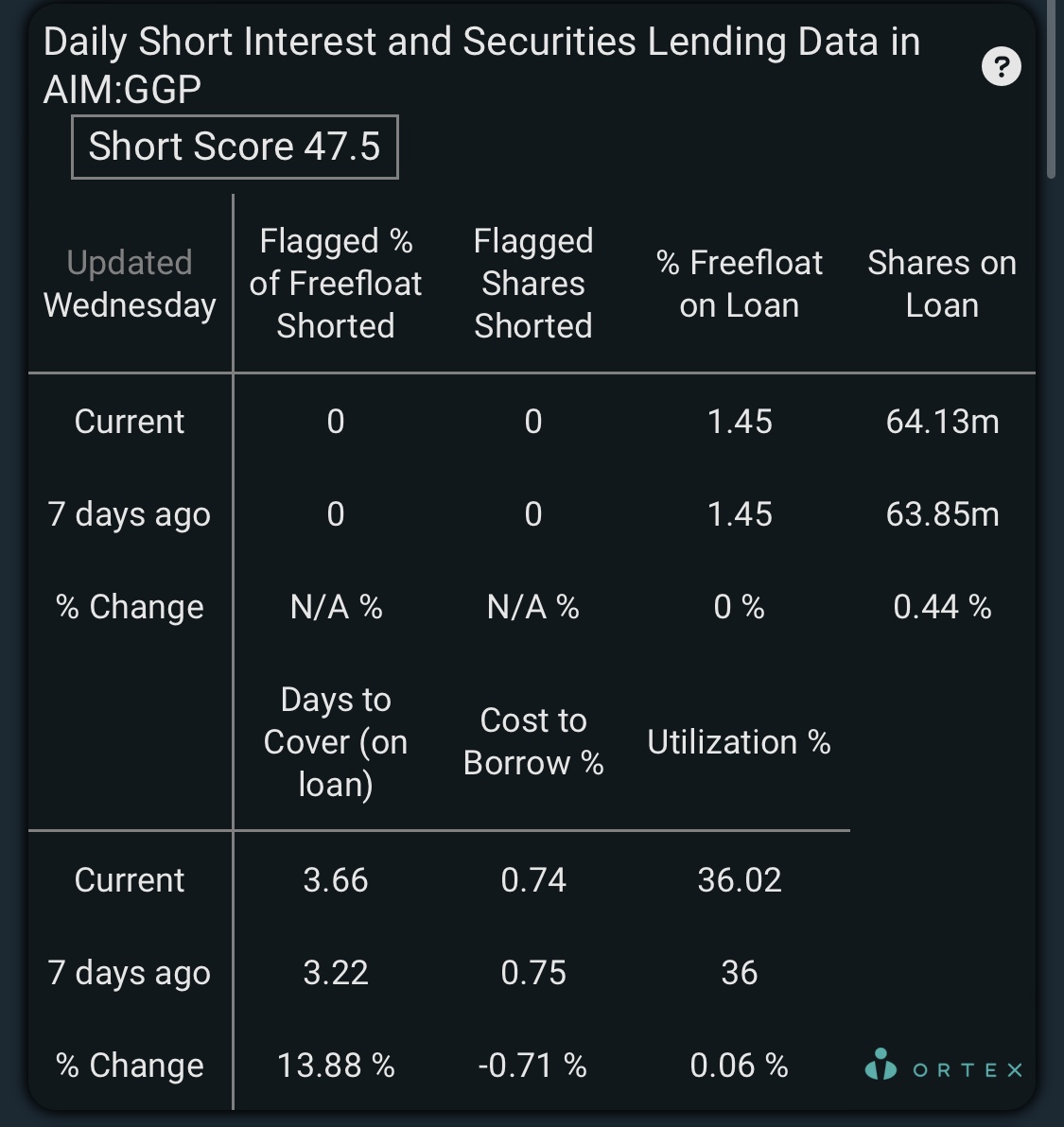Select the Flagged Shares Shorted column header
This screenshot has width=1064, height=1127.
click(x=533, y=284)
